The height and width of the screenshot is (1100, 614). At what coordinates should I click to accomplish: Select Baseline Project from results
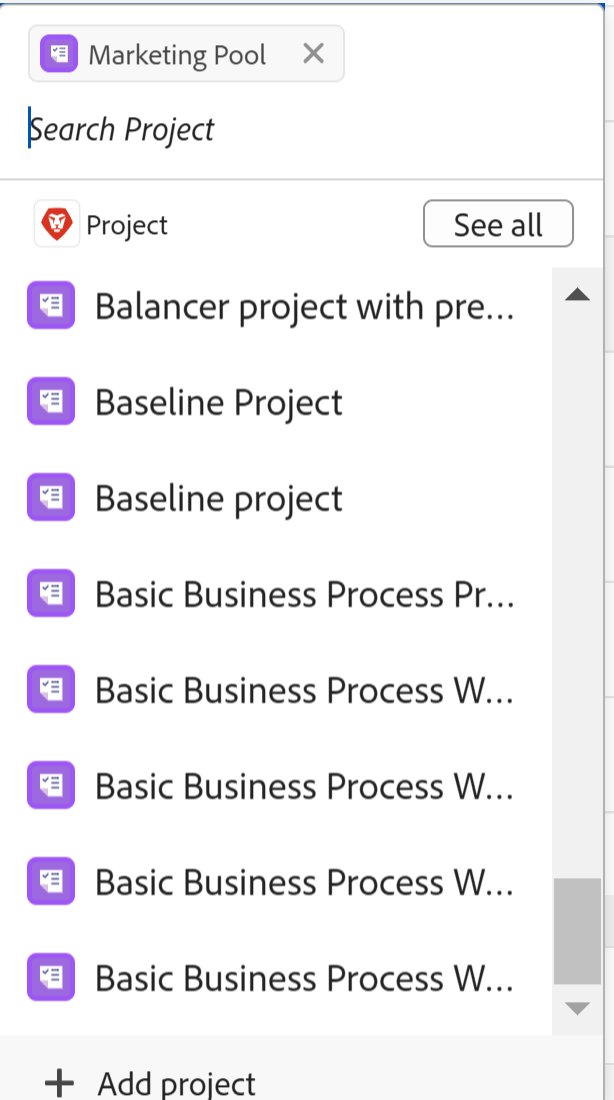[x=218, y=401]
